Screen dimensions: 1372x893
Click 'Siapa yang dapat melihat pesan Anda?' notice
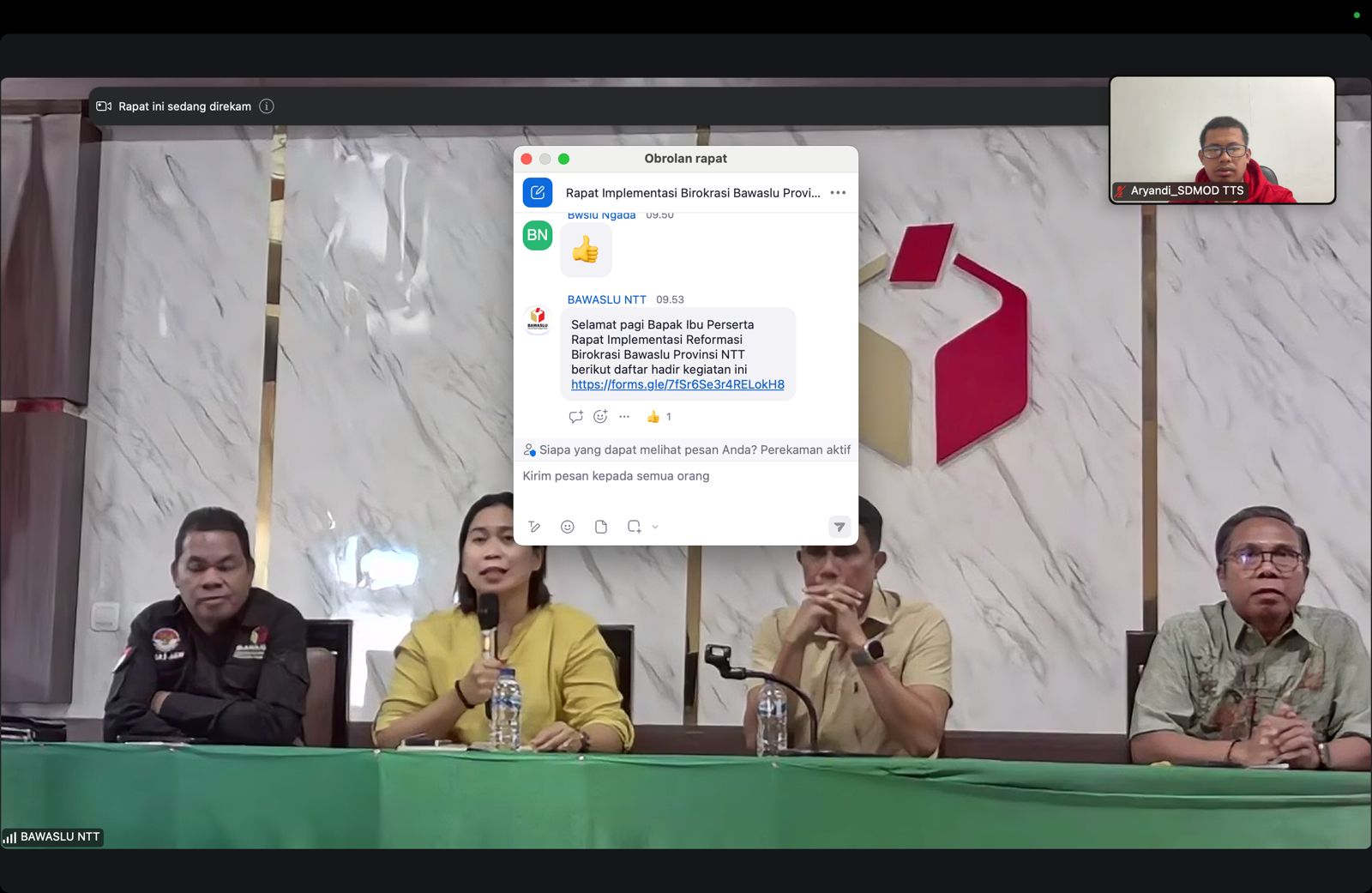[x=648, y=450]
